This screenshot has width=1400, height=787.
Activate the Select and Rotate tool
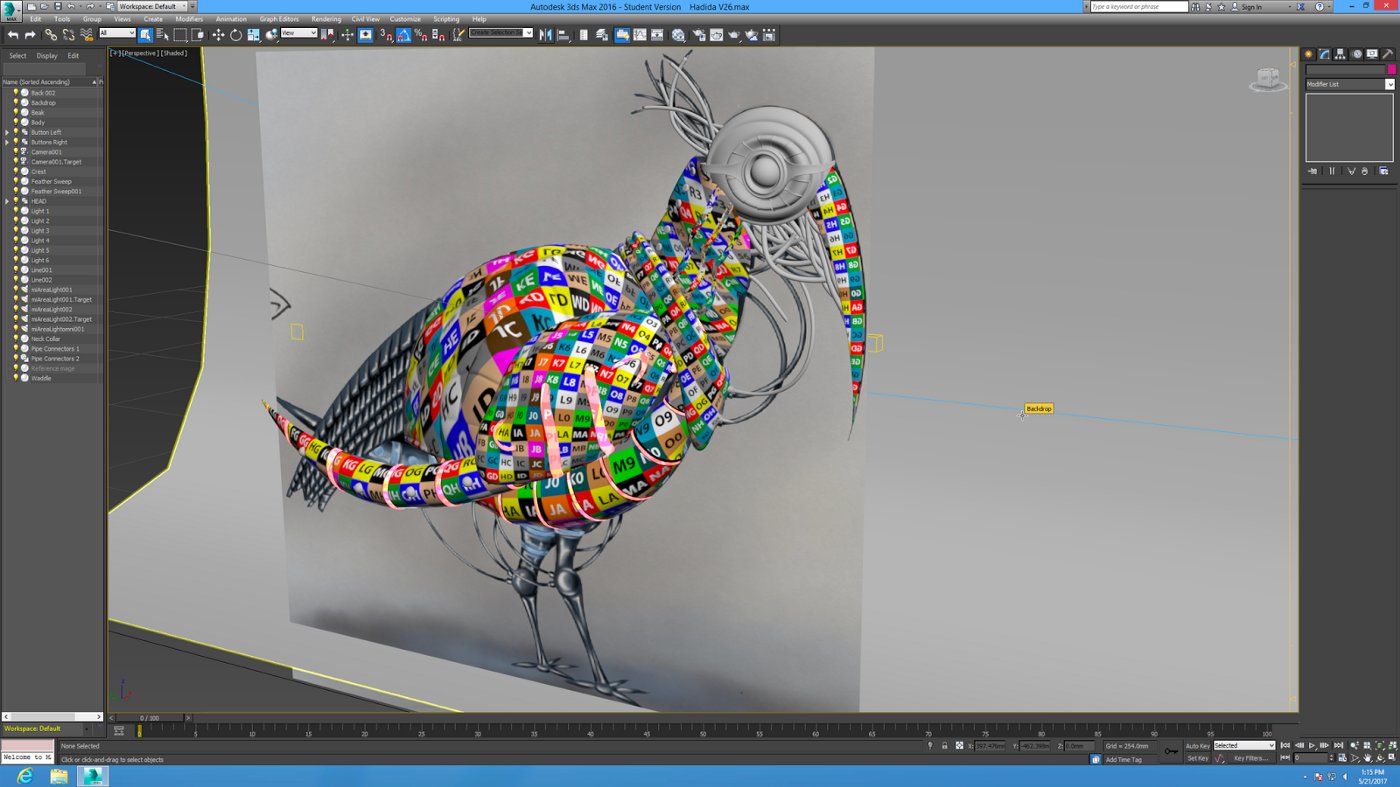236,35
